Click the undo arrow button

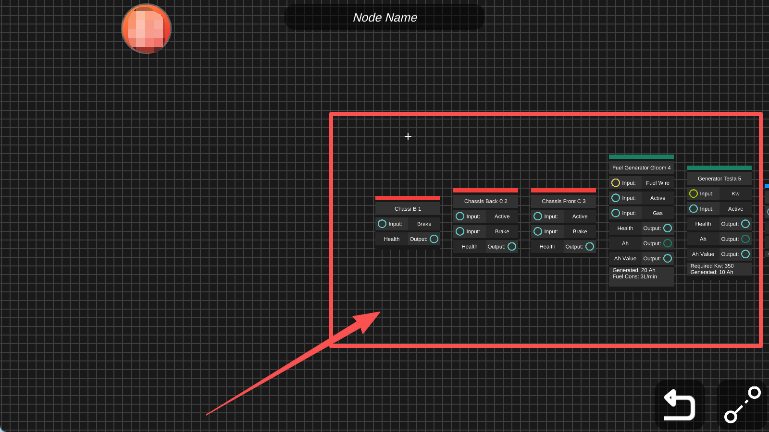[x=680, y=405]
